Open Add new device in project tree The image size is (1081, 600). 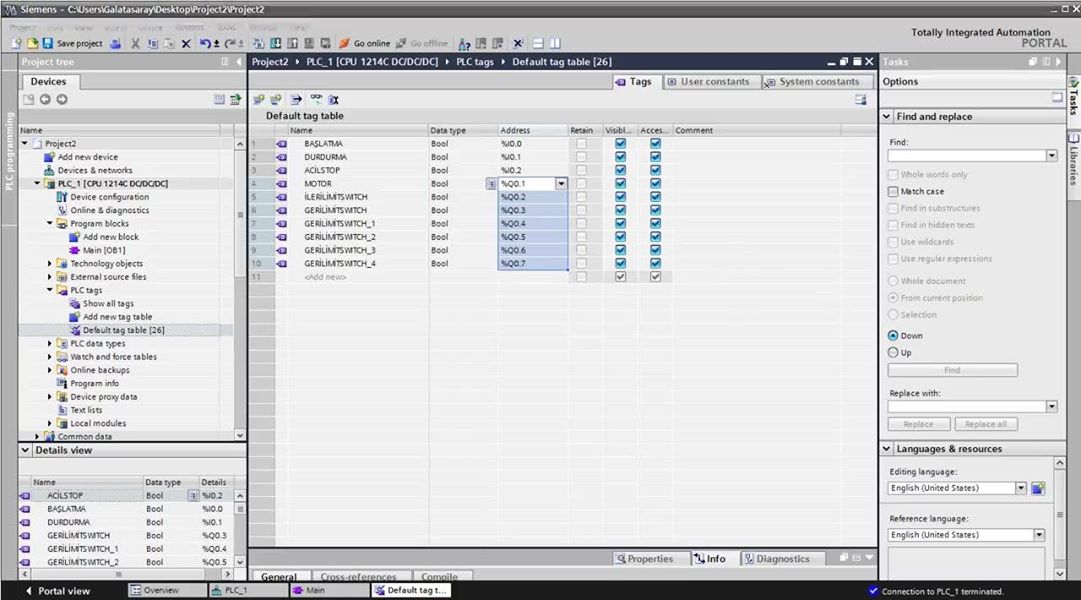88,157
